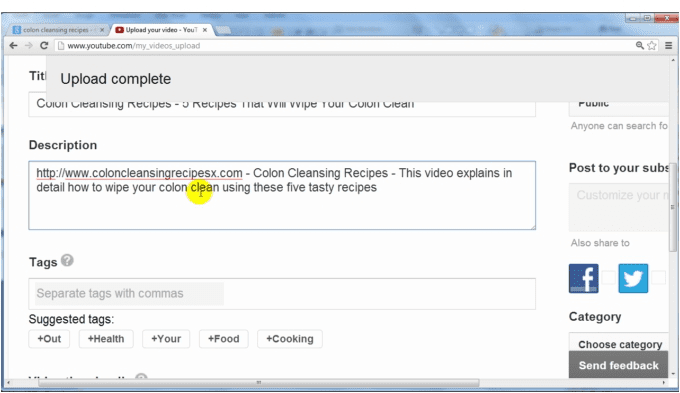
Task: Click the browser Forward arrow
Action: pos(29,46)
